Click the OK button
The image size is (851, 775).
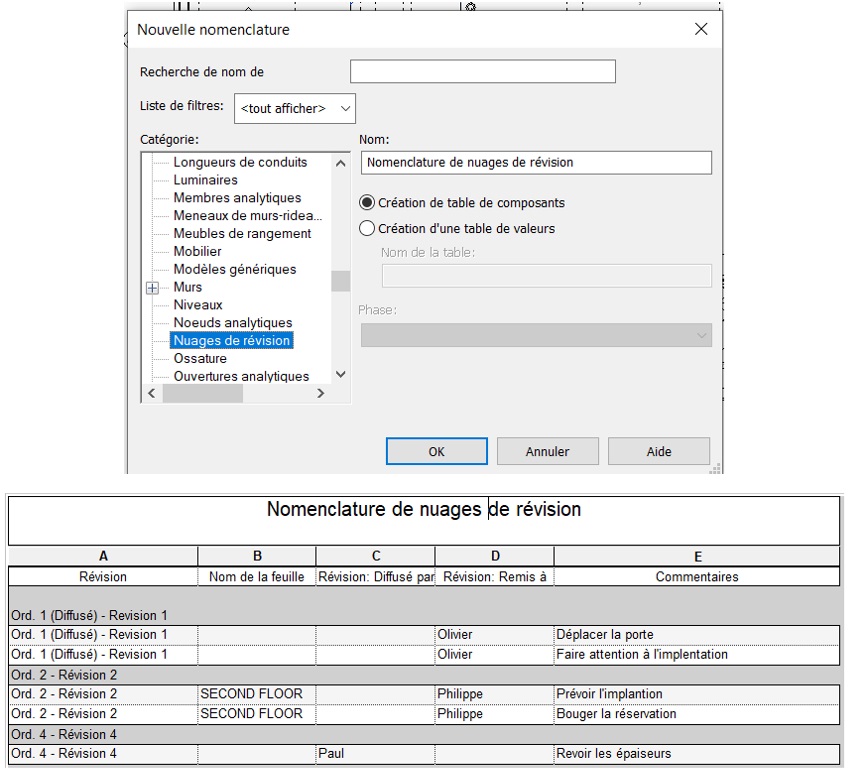[436, 452]
